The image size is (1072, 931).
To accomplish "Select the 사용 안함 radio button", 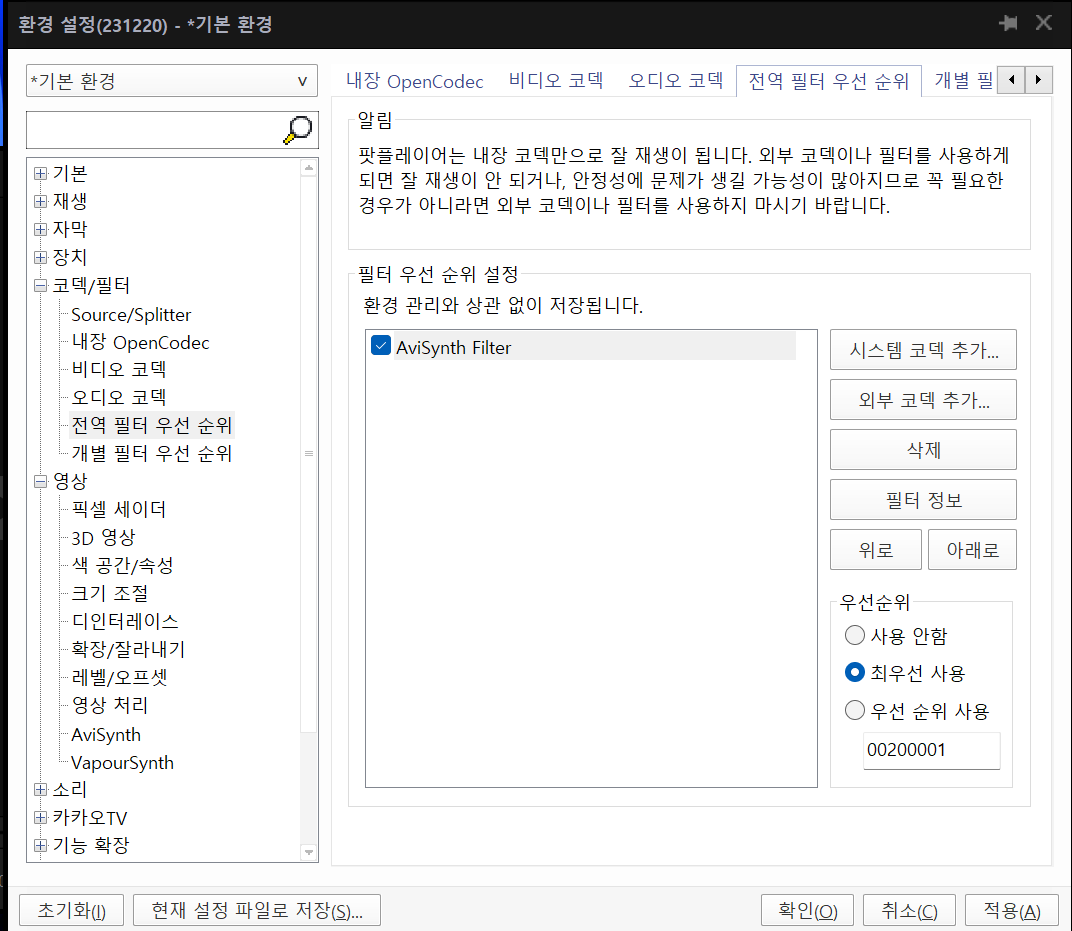I will coord(855,635).
